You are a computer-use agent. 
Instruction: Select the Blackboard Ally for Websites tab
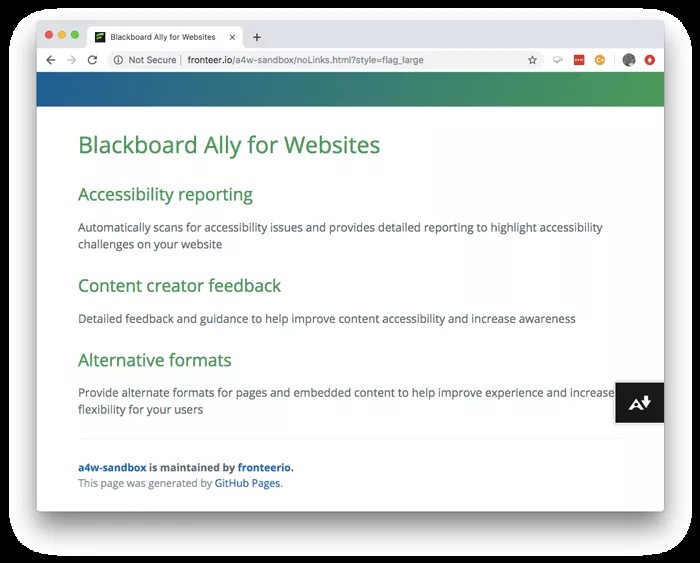pos(162,37)
